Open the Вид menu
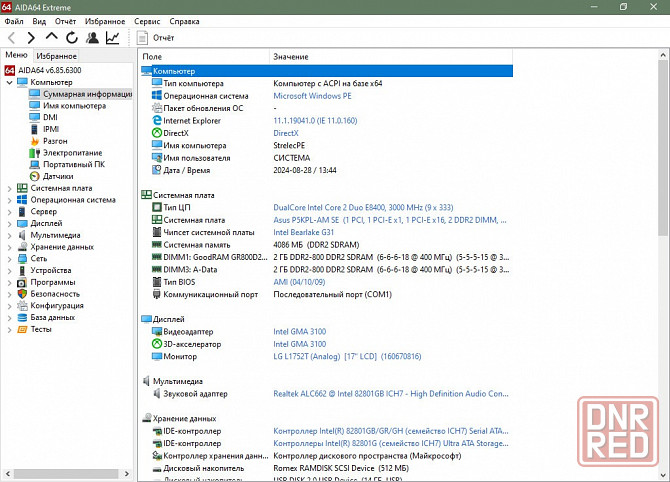This screenshot has width=670, height=482. 39,21
